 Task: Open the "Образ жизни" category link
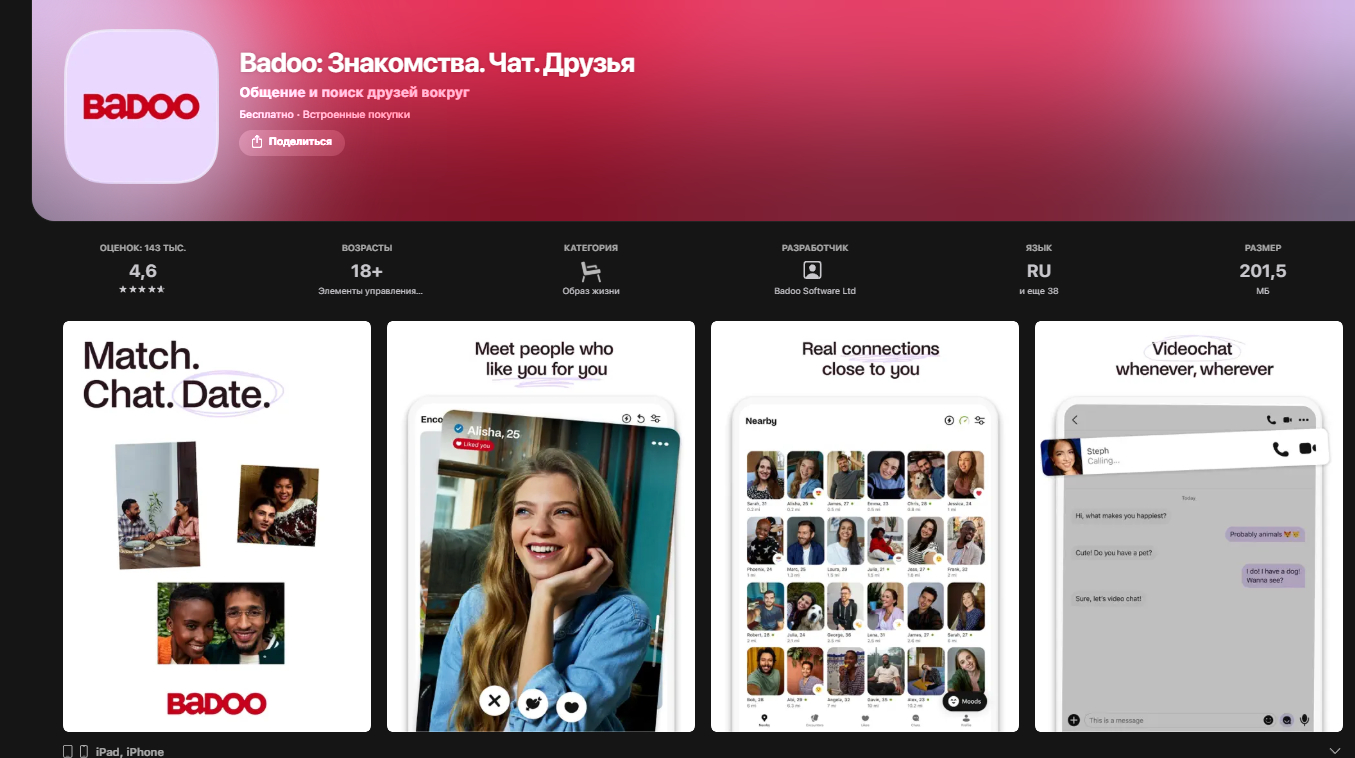(591, 291)
